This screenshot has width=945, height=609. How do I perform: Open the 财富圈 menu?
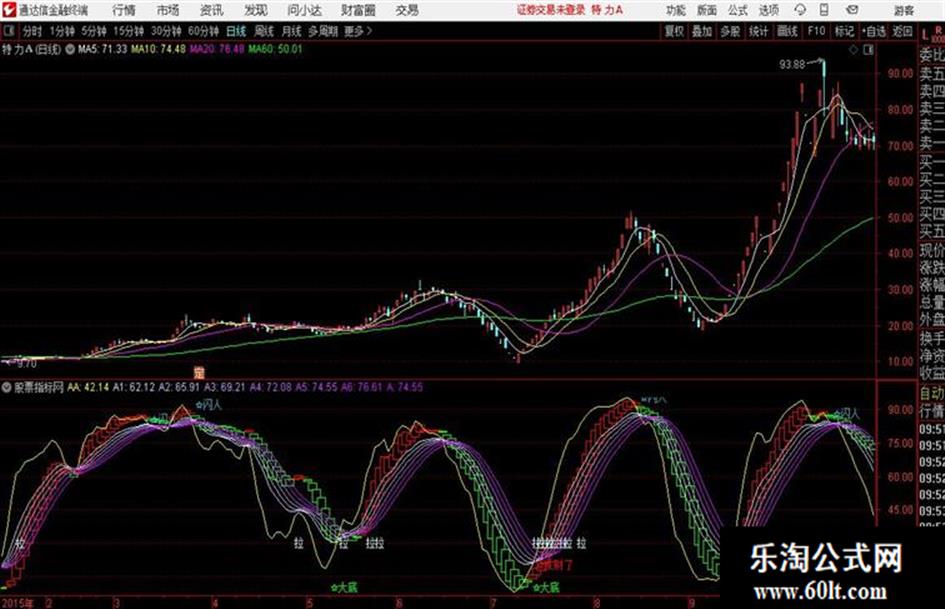[x=358, y=10]
